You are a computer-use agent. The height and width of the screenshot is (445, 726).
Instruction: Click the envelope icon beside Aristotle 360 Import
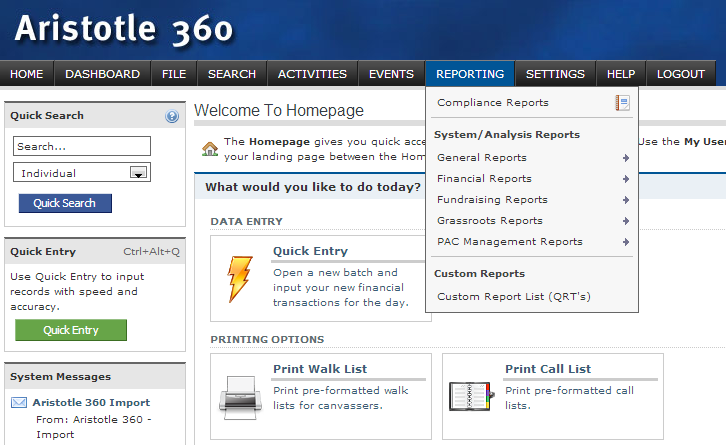click(x=19, y=402)
